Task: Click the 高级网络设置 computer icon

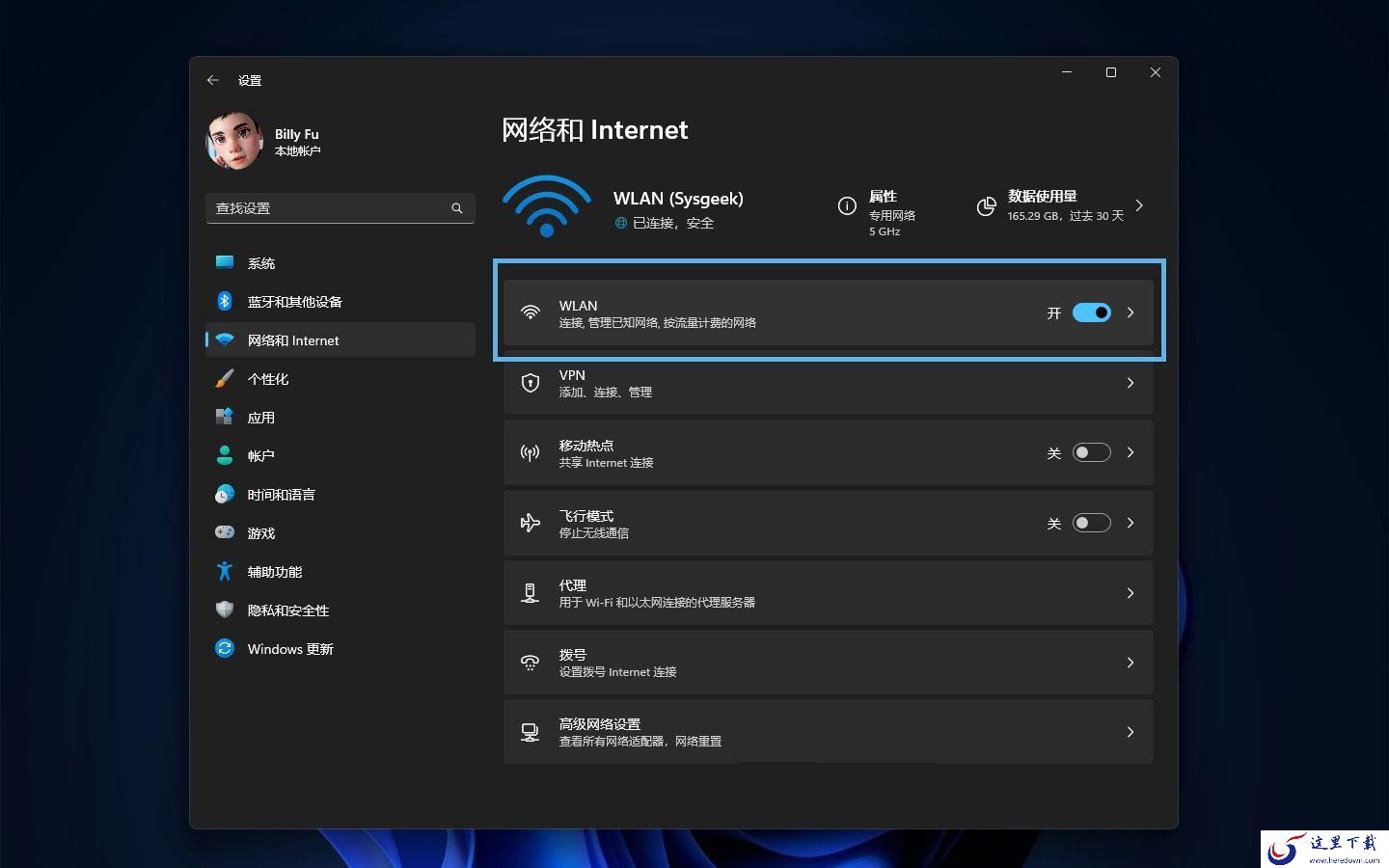Action: click(530, 732)
